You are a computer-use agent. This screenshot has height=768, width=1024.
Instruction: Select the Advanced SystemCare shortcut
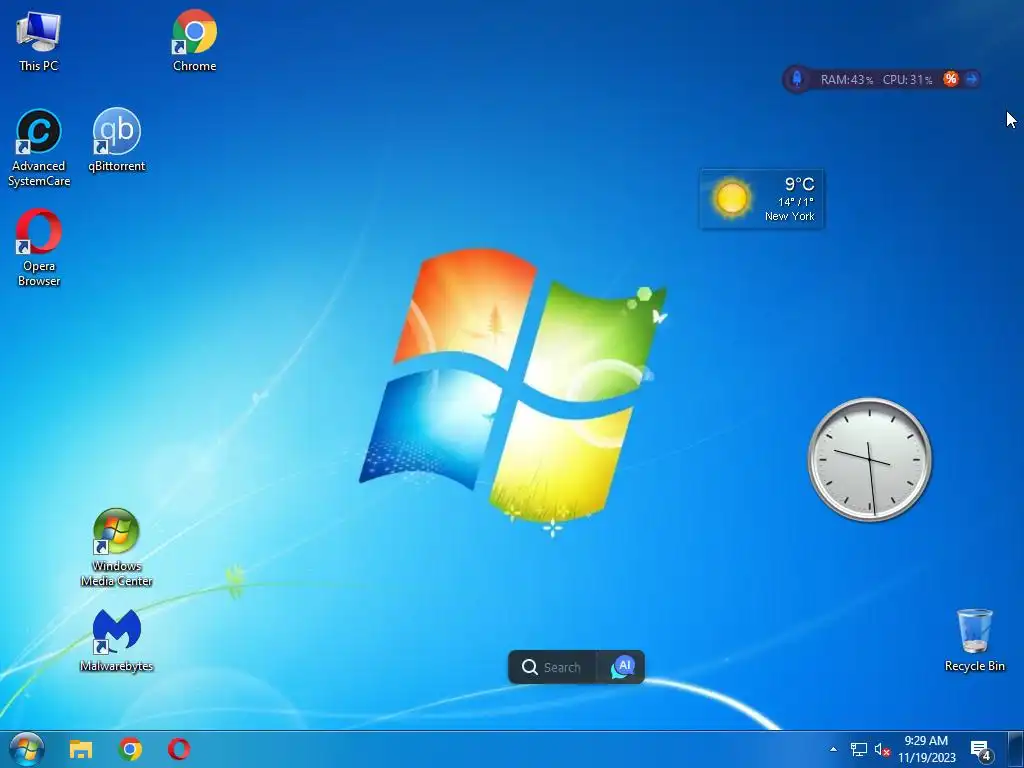[x=39, y=148]
